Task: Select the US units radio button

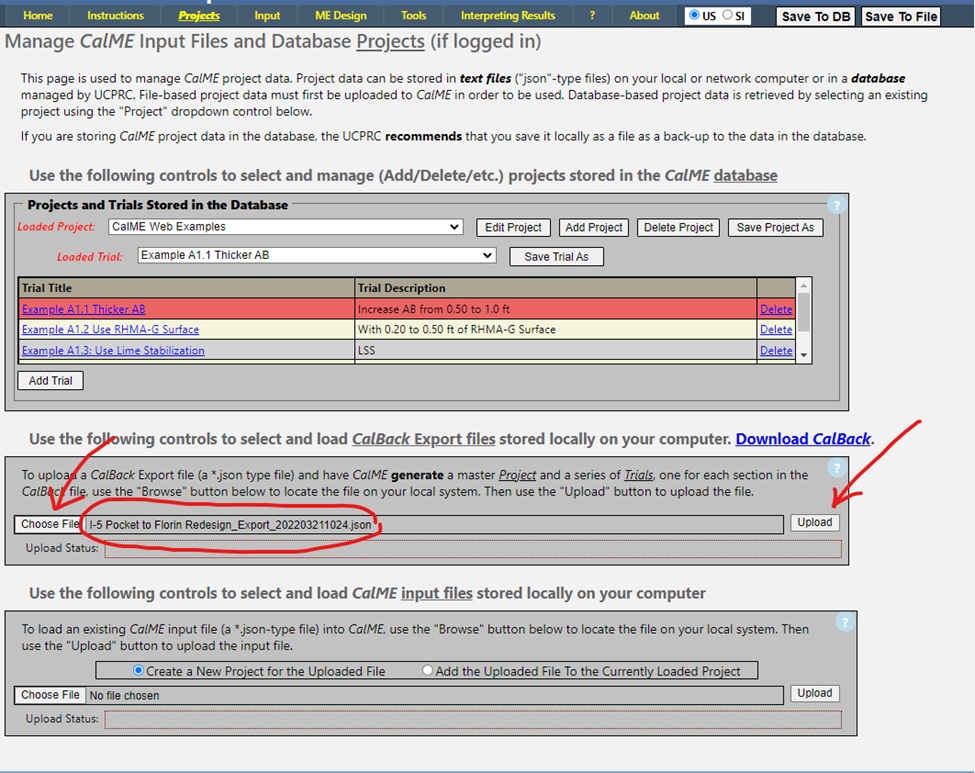Action: [694, 16]
